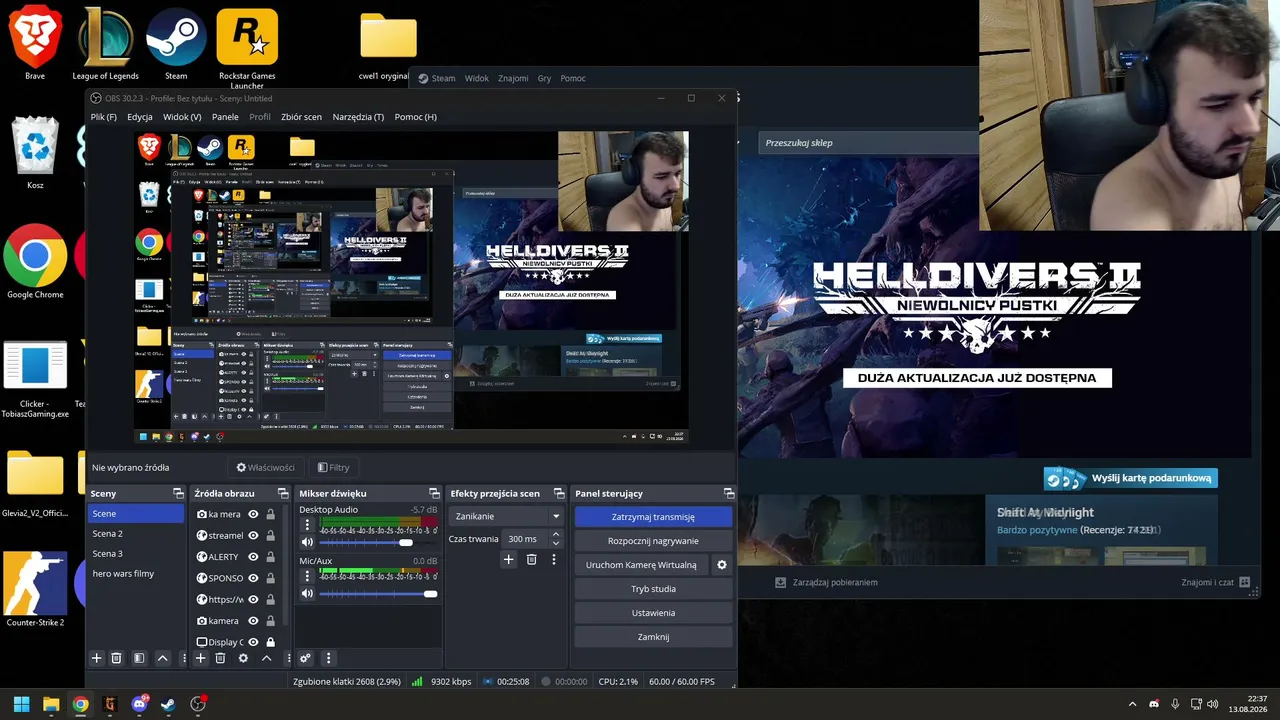The height and width of the screenshot is (720, 1280).
Task: Undock the Źródła obrazu panel
Action: click(x=282, y=493)
